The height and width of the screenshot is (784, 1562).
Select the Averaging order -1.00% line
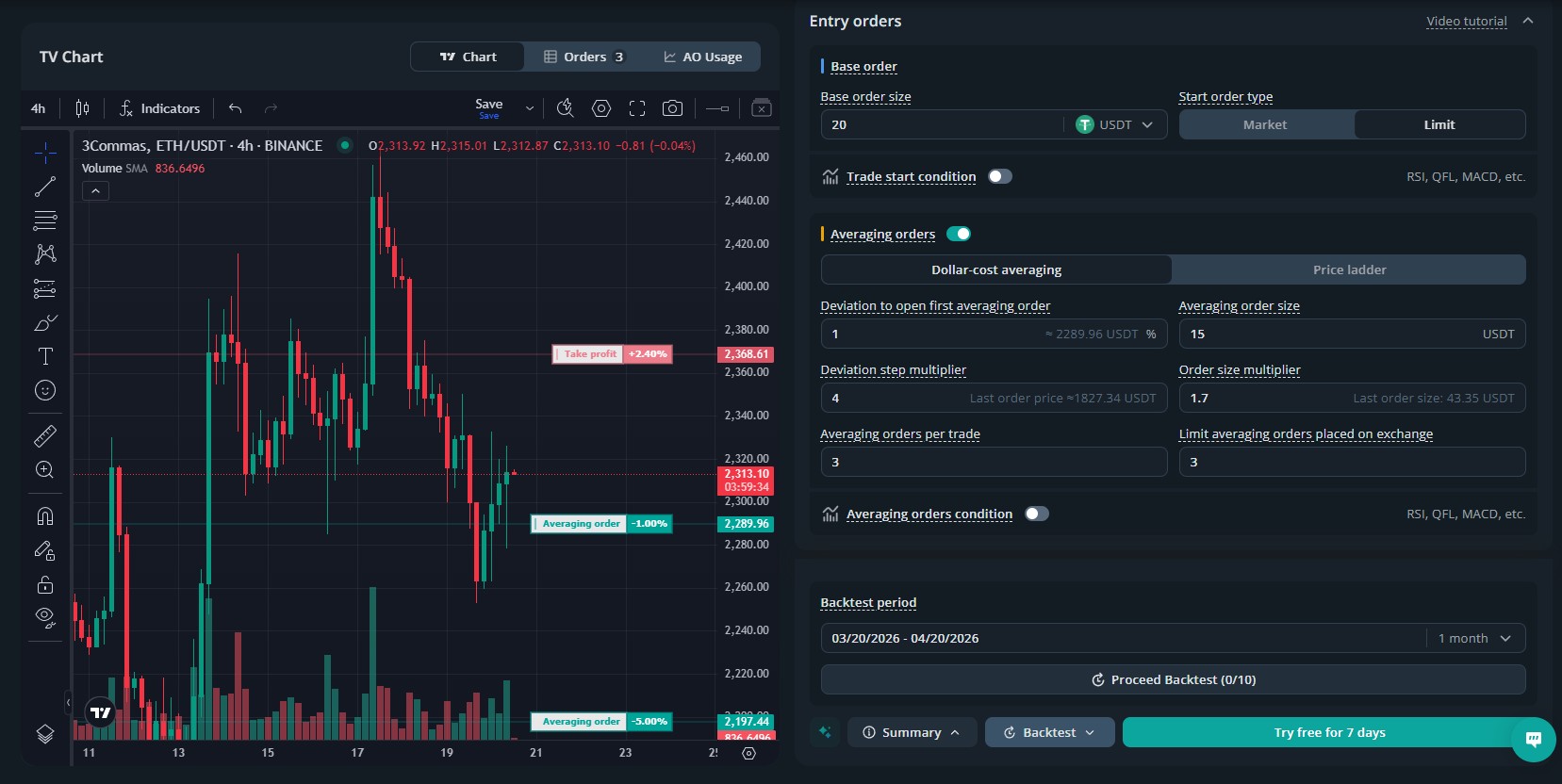(601, 524)
